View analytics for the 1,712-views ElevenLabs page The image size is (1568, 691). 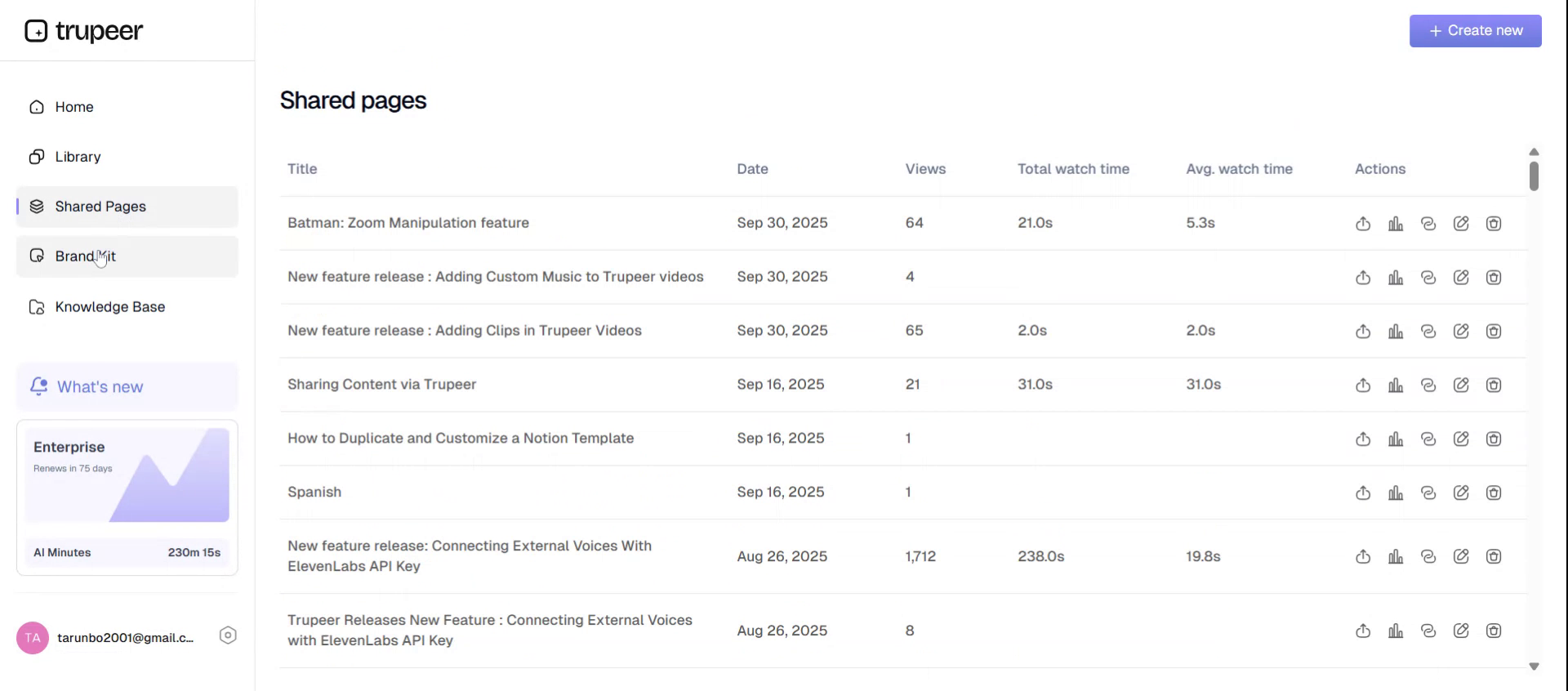point(1396,557)
